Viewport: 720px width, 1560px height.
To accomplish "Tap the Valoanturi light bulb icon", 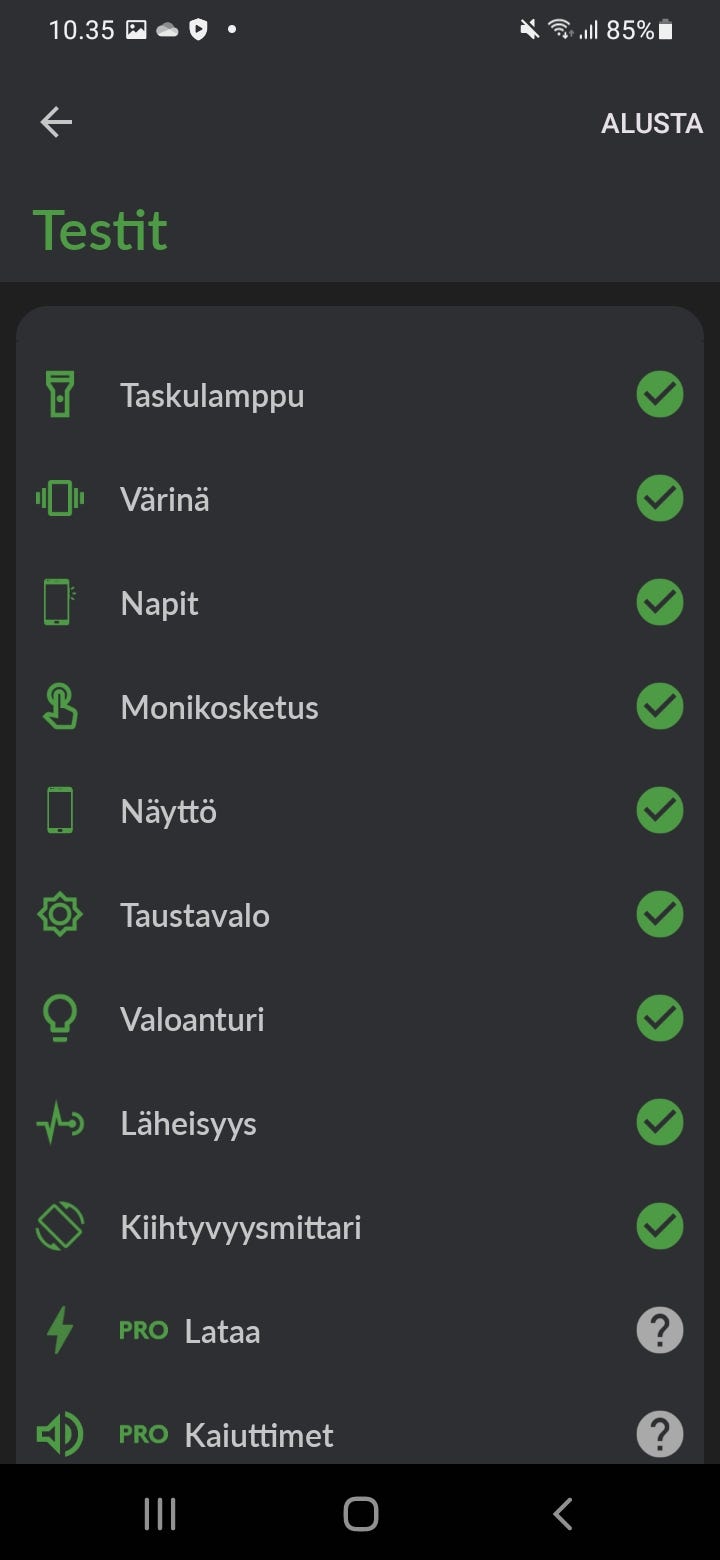I will [60, 1018].
